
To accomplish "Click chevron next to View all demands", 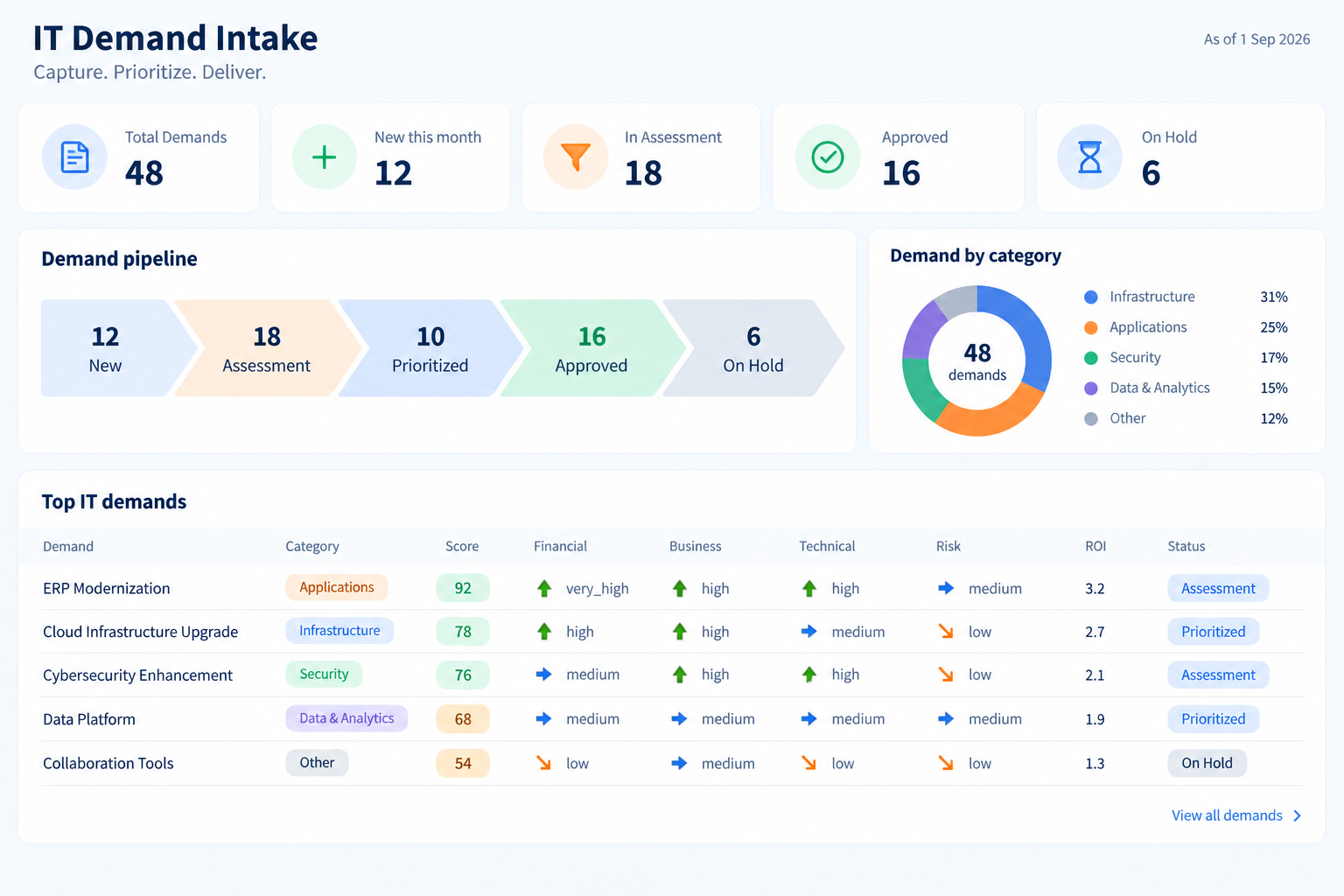I will 1297,815.
